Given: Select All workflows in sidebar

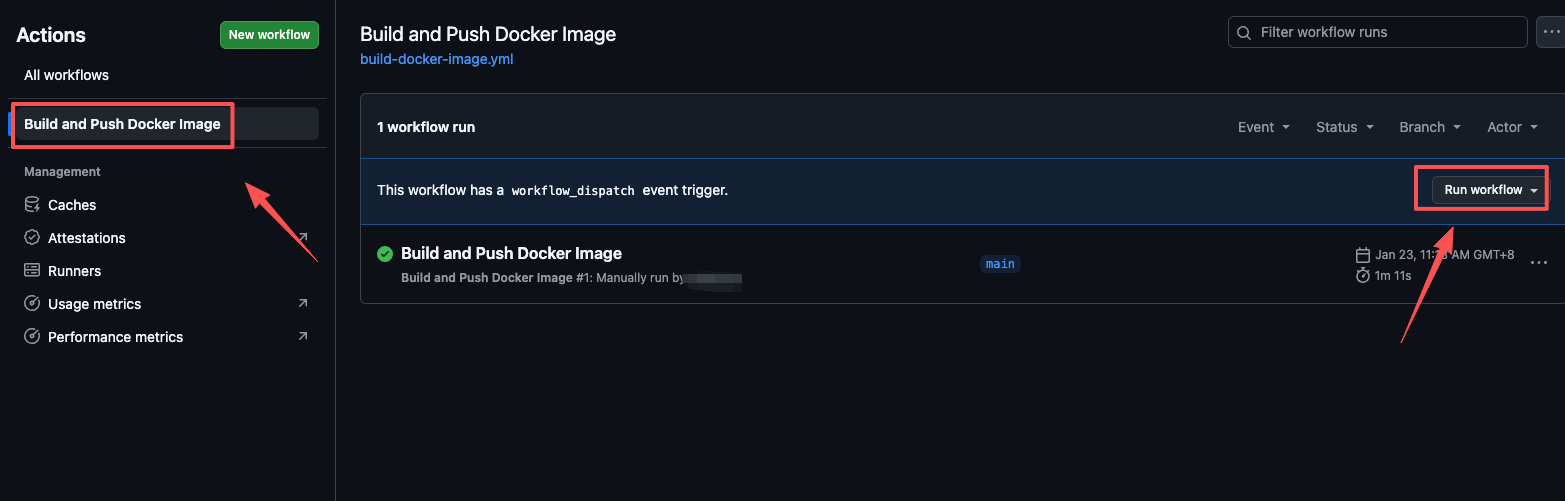Looking at the screenshot, I should click(x=66, y=75).
